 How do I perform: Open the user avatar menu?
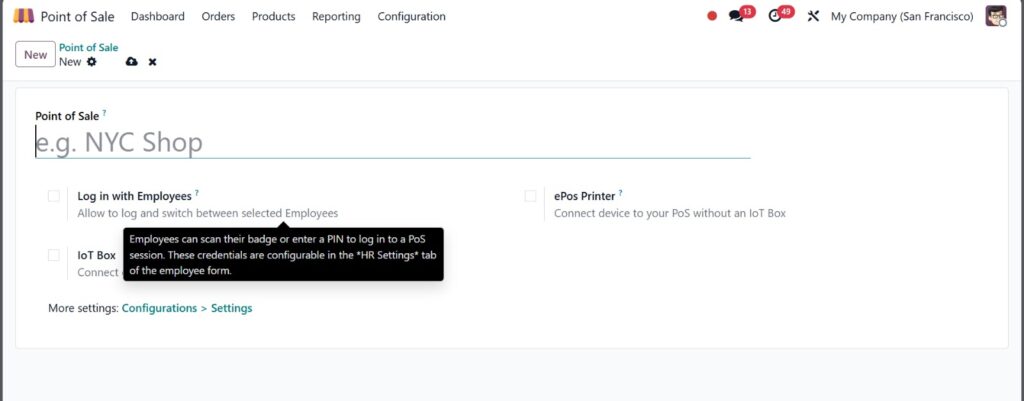tap(995, 16)
